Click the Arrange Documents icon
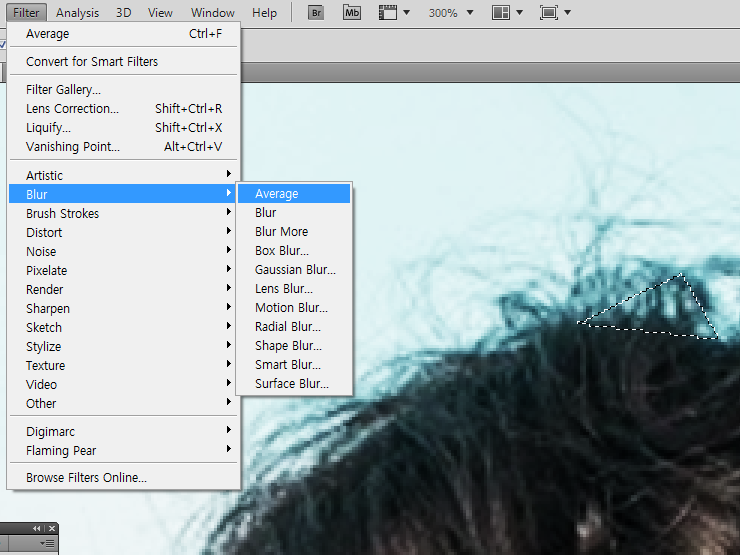This screenshot has width=740, height=555. [501, 13]
